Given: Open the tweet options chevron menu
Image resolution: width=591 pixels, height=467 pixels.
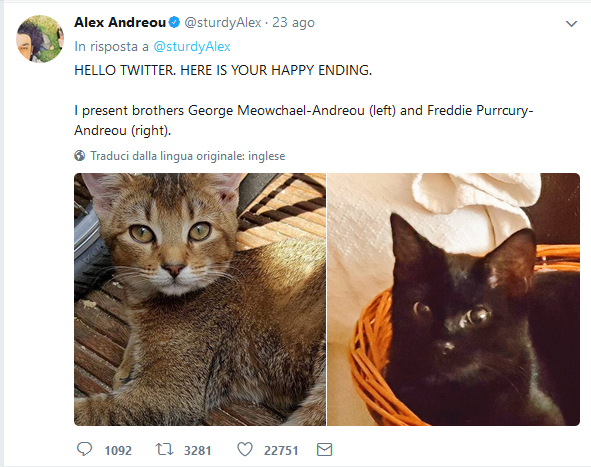Looking at the screenshot, I should point(571,24).
